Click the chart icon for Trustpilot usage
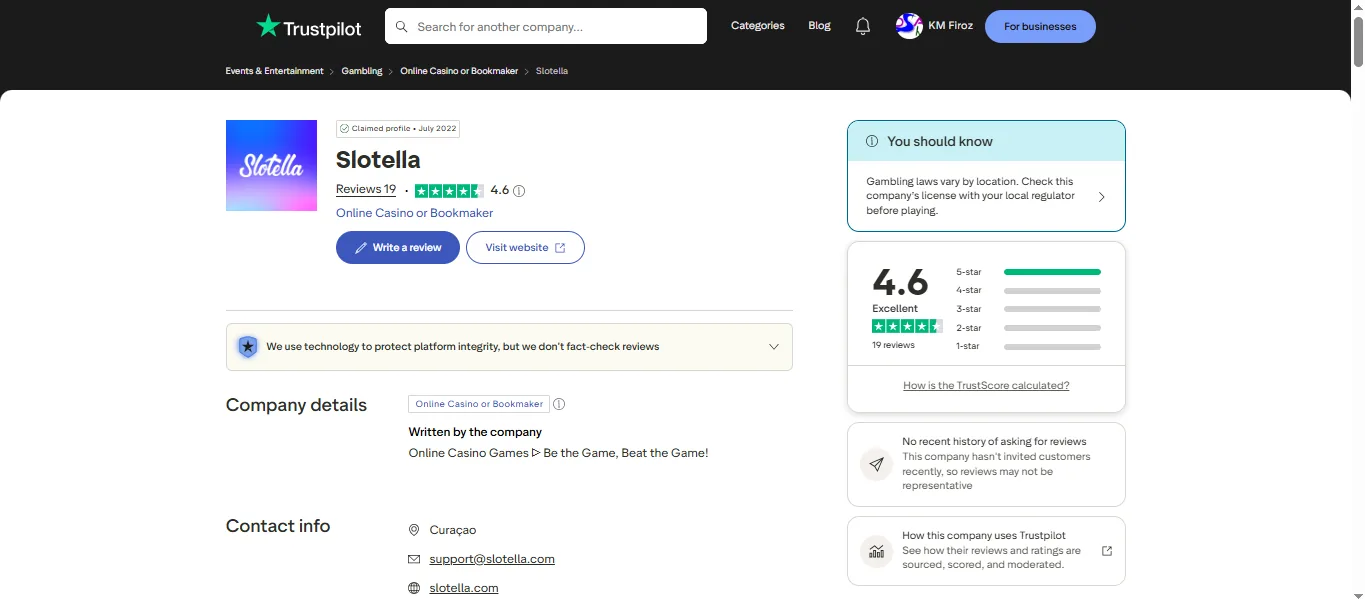Image resolution: width=1365 pixels, height=600 pixels. [877, 551]
